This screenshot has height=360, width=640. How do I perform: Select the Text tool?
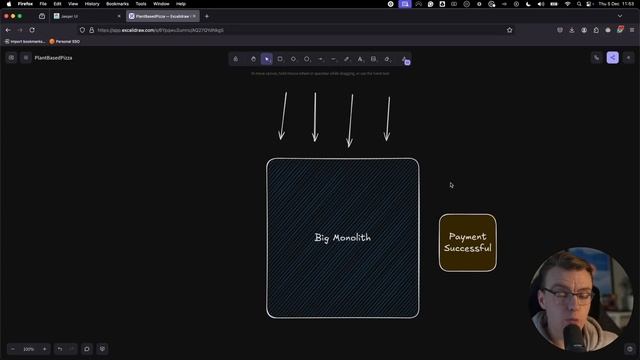pos(360,59)
